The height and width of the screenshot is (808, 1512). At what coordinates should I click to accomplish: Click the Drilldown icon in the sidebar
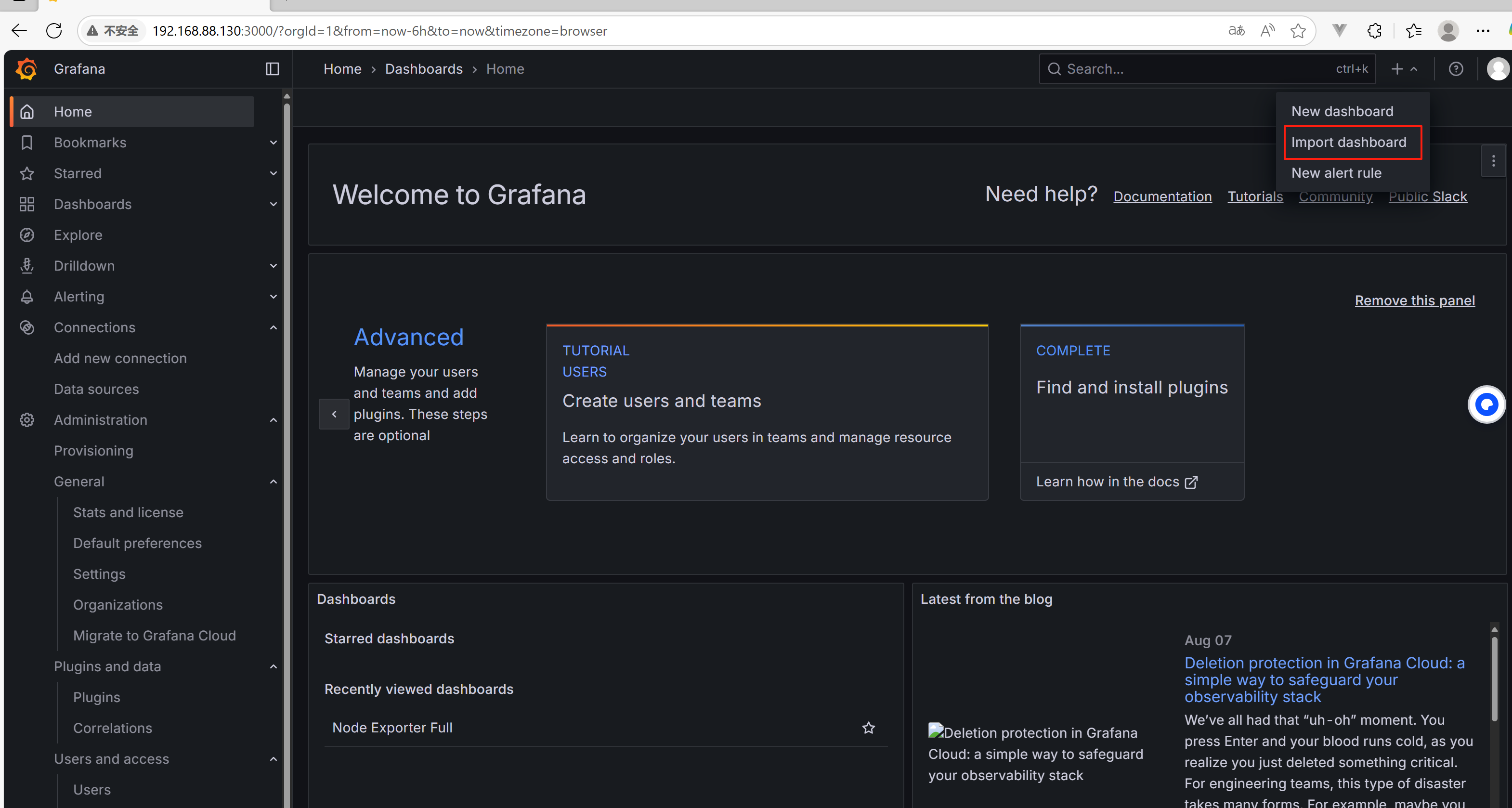tap(27, 266)
